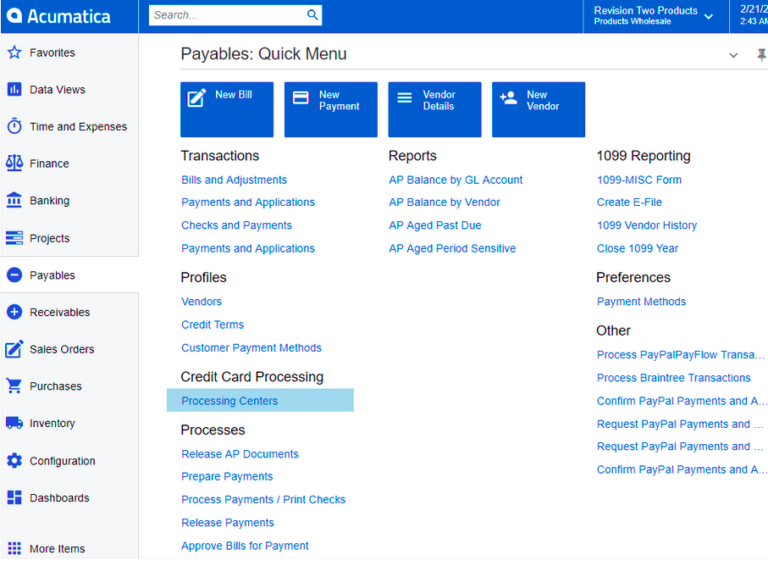Open the Payment Methods preference link
This screenshot has height=566, width=768.
click(641, 302)
